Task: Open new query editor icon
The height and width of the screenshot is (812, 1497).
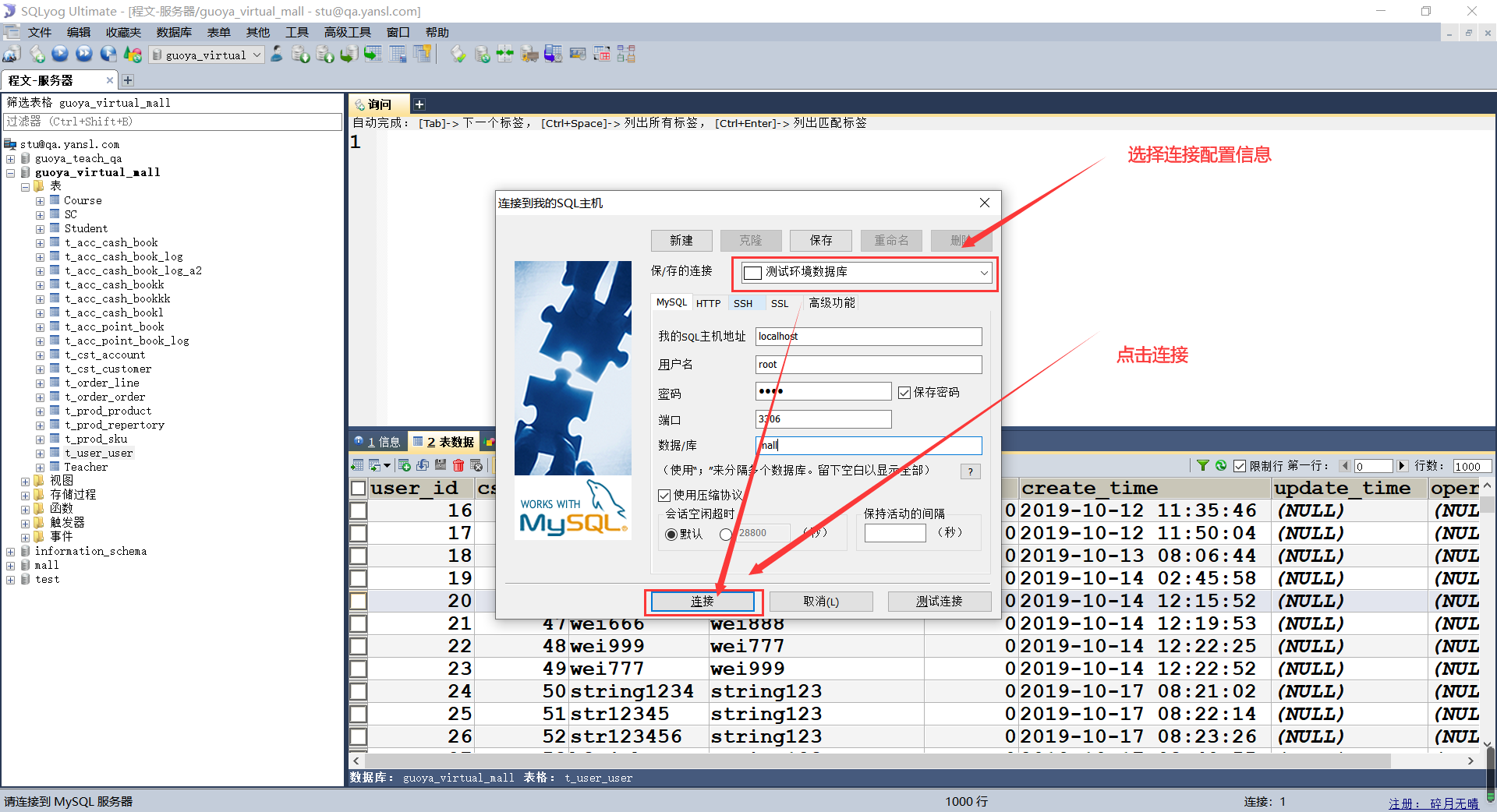Action: click(37, 54)
